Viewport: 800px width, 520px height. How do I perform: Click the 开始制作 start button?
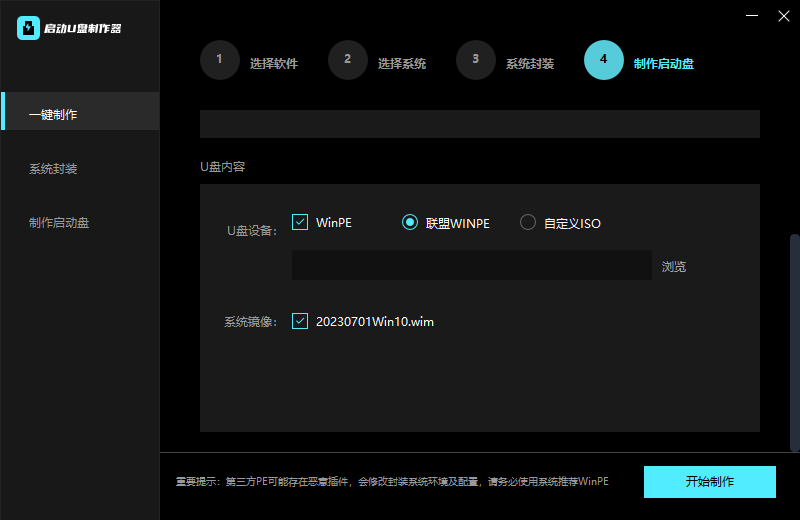[x=709, y=481]
